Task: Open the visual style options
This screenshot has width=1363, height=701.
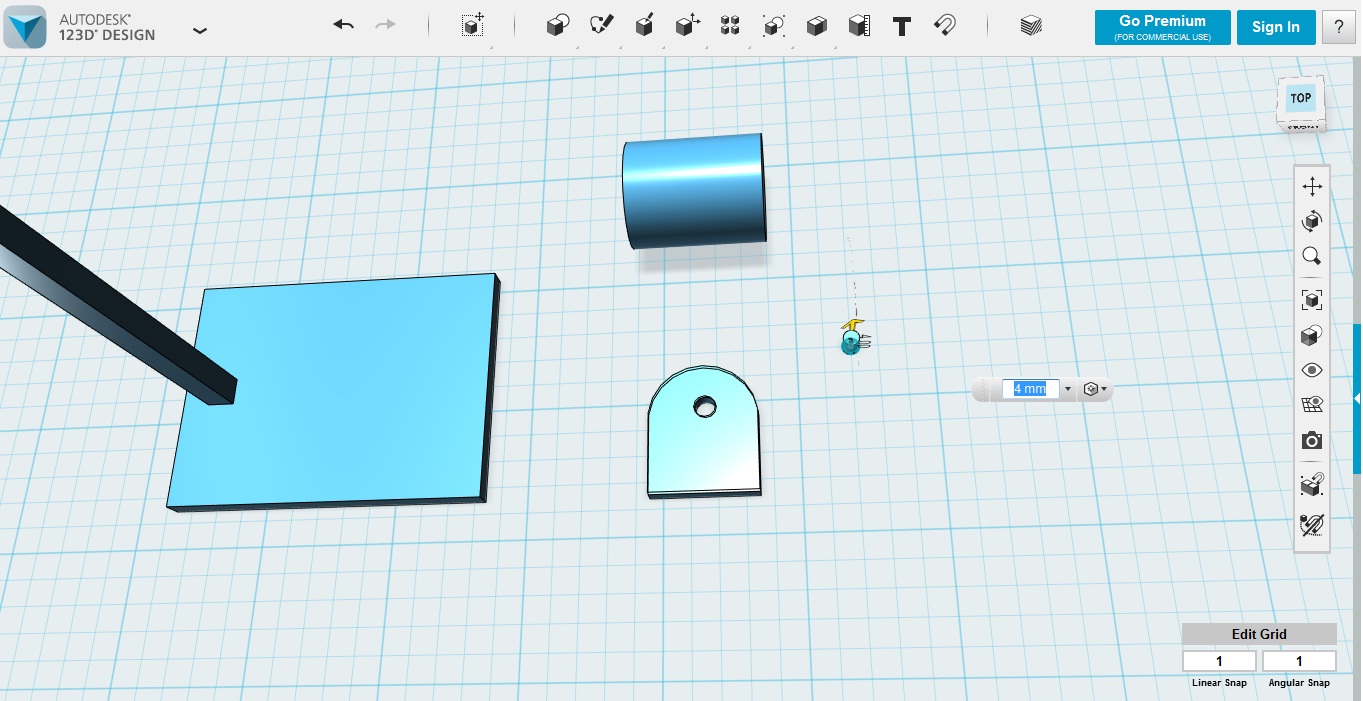Action: (x=1312, y=336)
